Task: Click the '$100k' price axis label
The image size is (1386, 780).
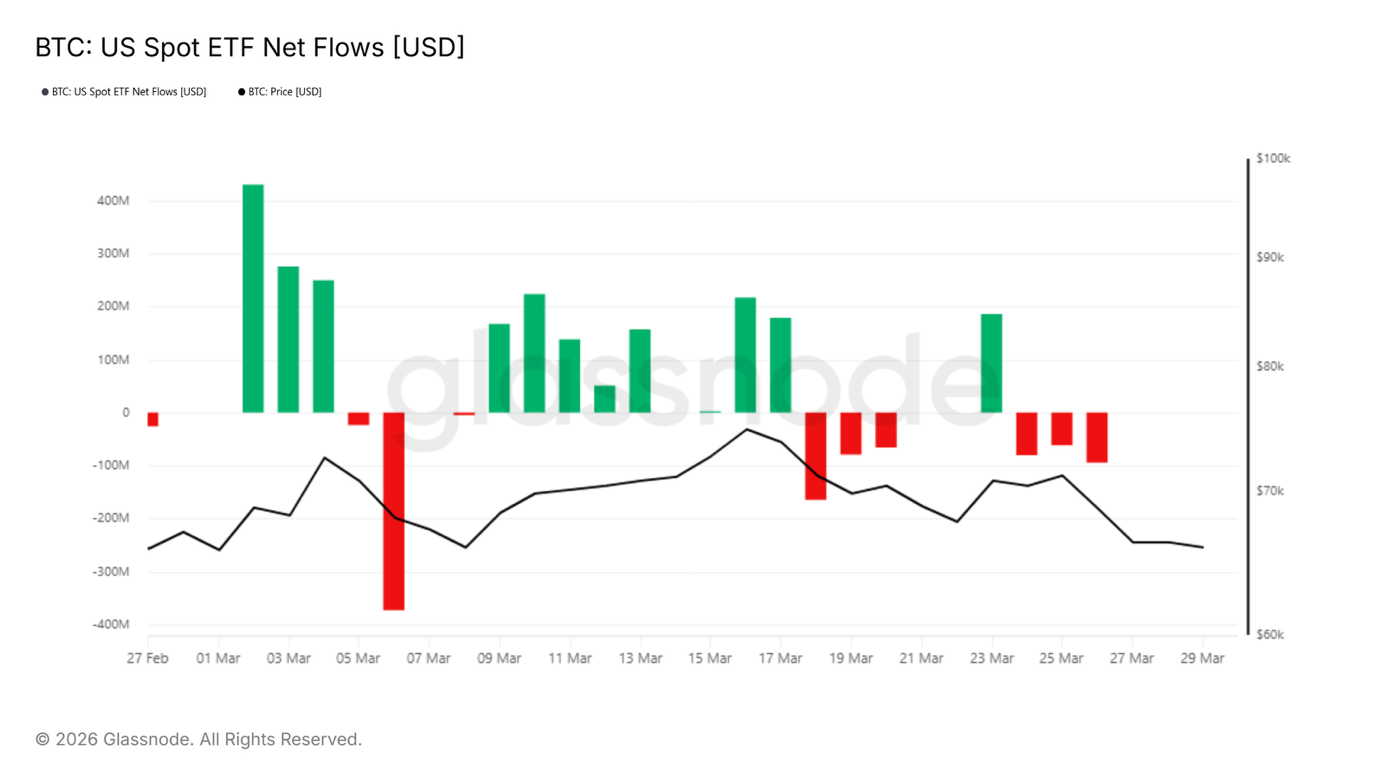Action: (x=1273, y=159)
